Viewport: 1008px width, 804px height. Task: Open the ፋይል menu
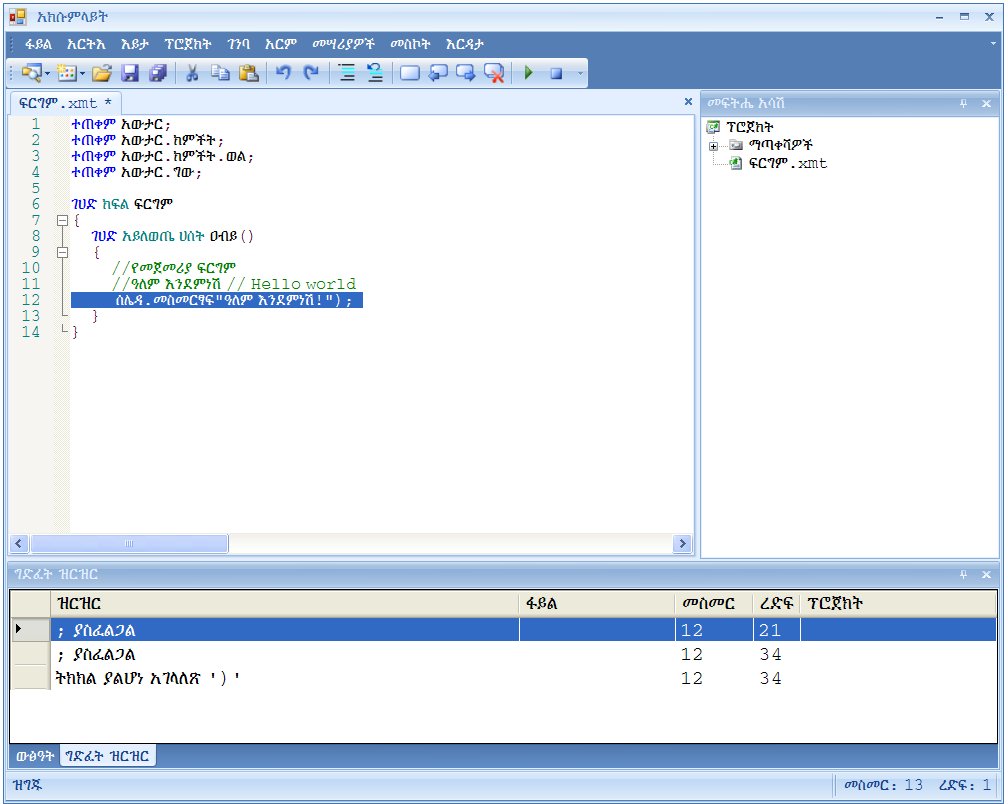(39, 44)
